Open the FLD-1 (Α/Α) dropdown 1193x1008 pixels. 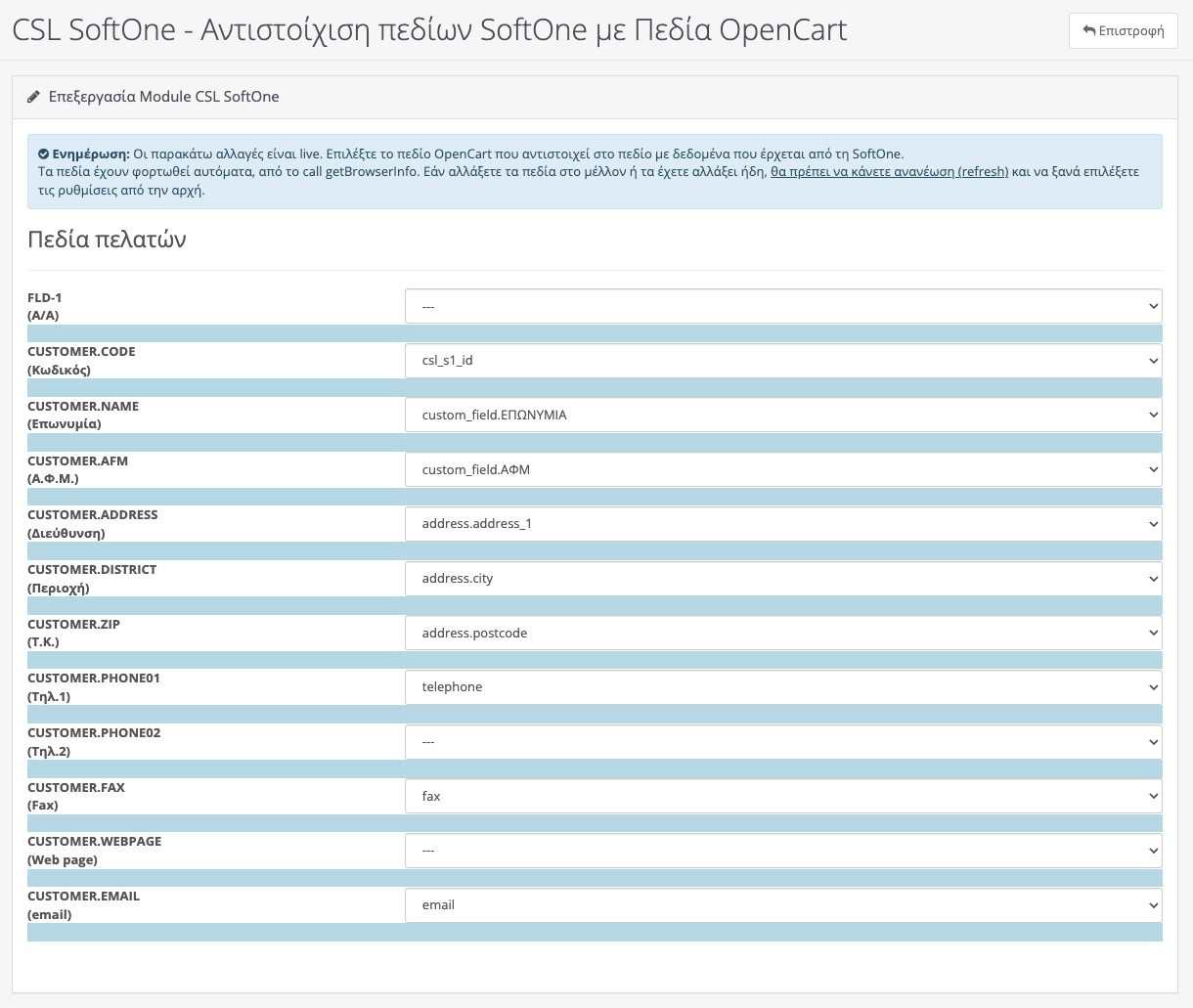click(783, 306)
